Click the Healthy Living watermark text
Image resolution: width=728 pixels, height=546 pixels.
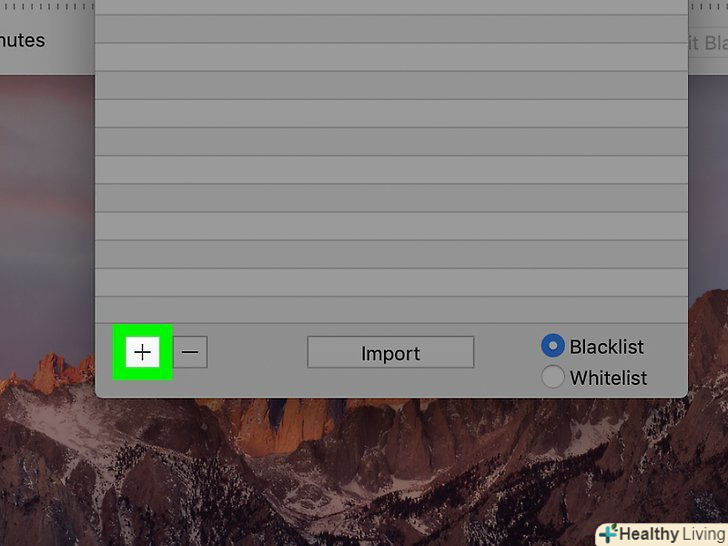(x=673, y=534)
